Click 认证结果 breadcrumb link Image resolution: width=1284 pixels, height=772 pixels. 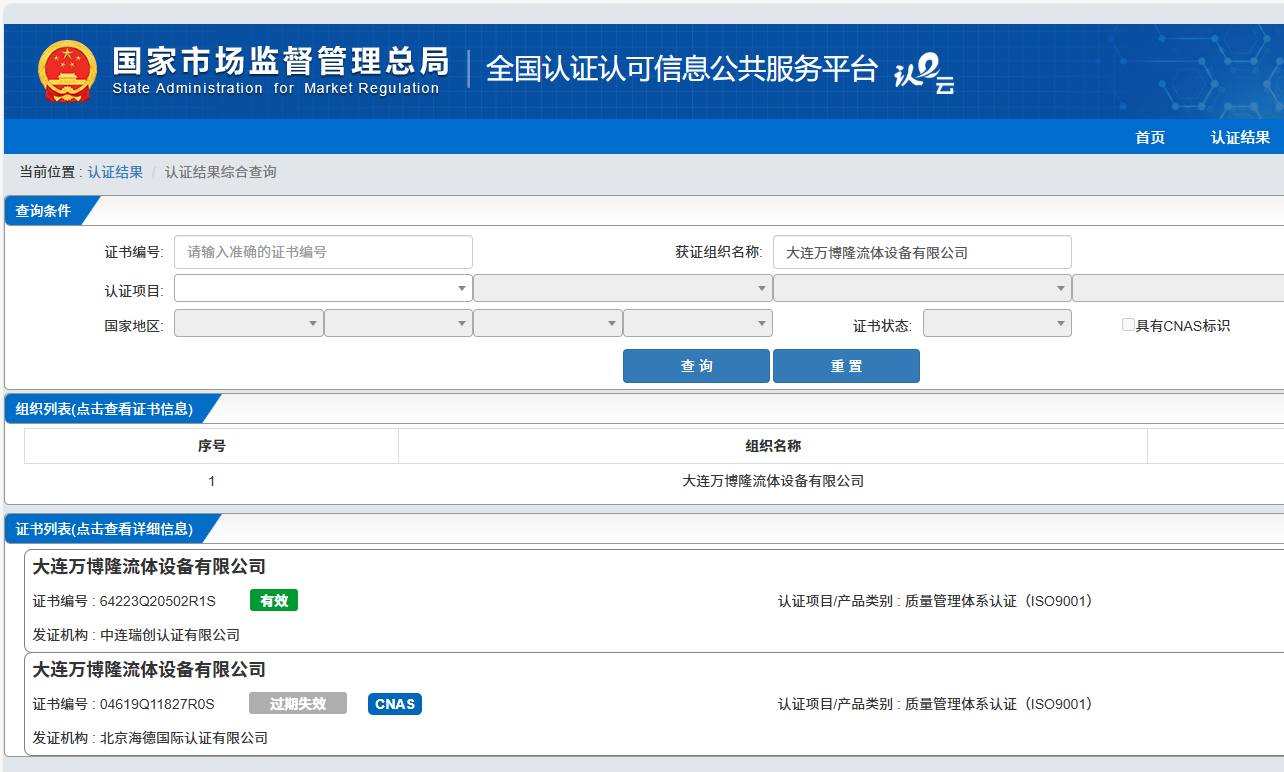(115, 172)
